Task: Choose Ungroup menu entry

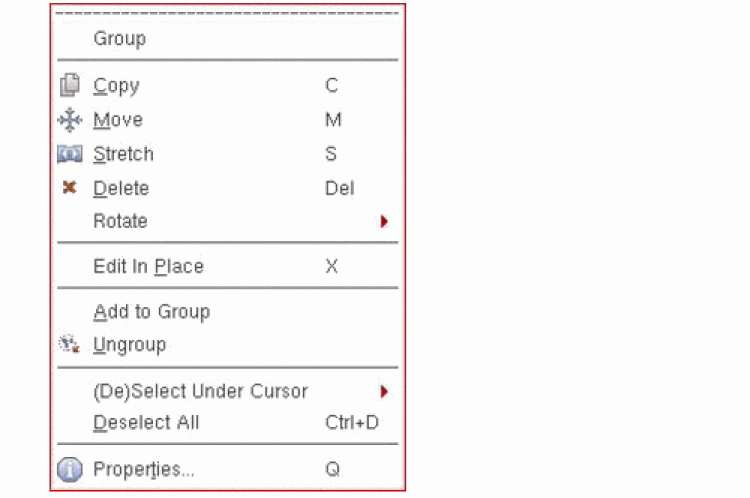Action: tap(129, 345)
